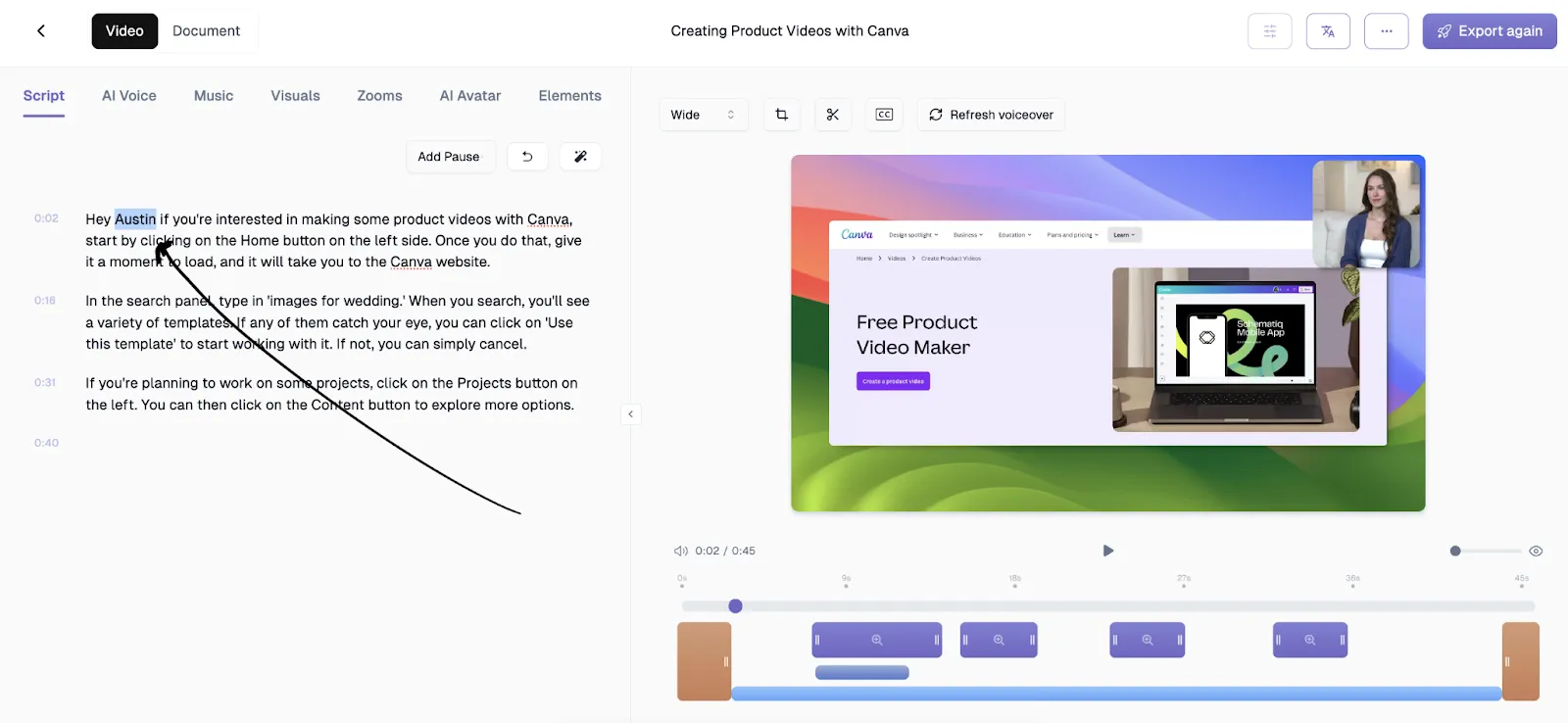Screen dimensions: 1568x723
Task: Click the translate language icon button
Action: click(x=1328, y=31)
